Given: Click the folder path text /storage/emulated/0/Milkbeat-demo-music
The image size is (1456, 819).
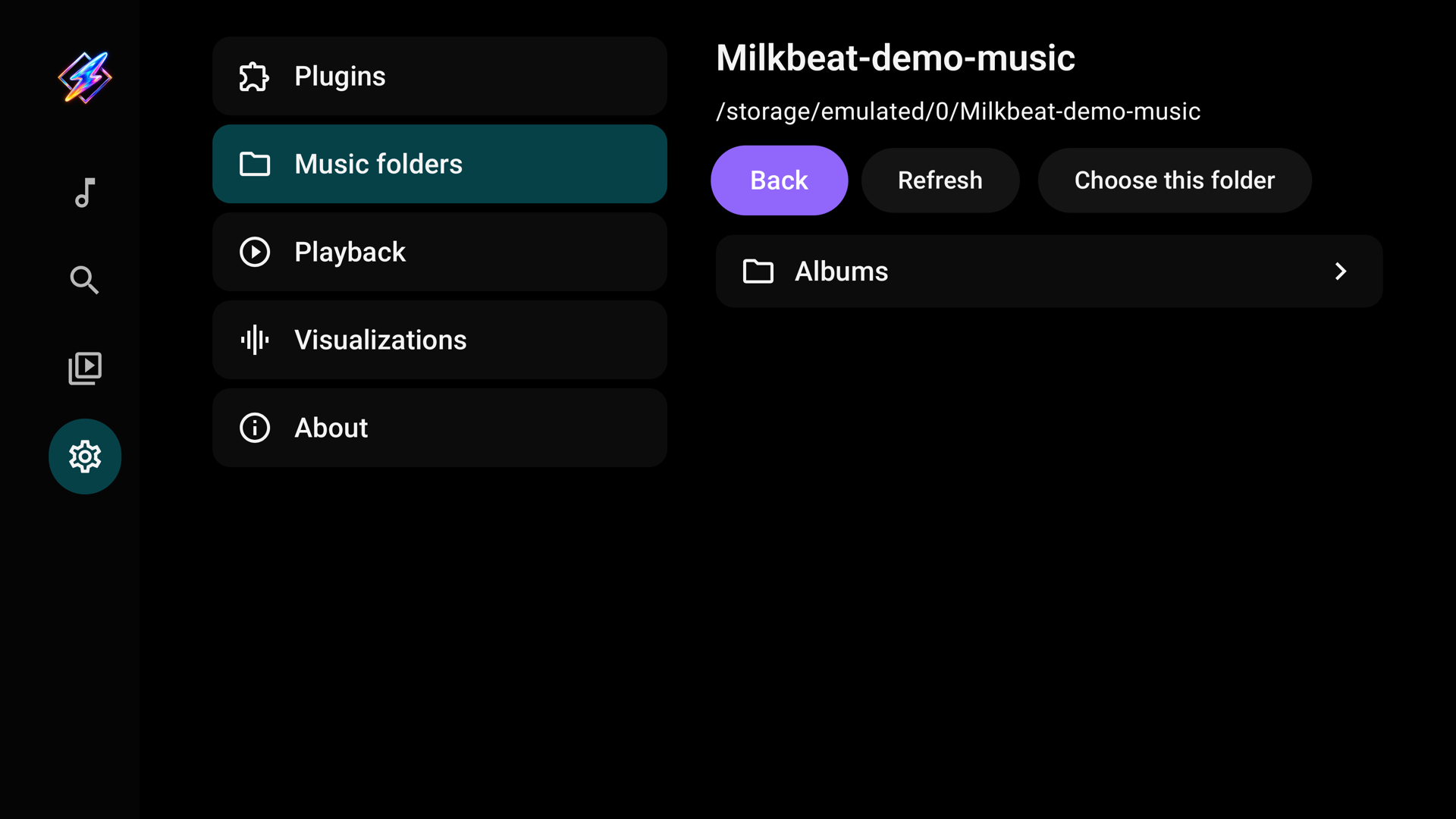Looking at the screenshot, I should point(958,111).
